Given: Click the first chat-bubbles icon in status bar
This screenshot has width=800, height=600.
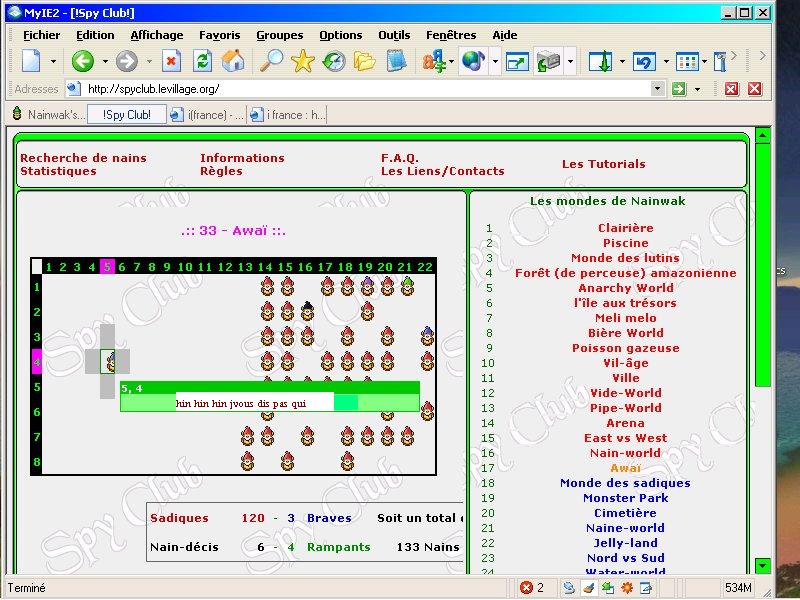Looking at the screenshot, I should (569, 588).
